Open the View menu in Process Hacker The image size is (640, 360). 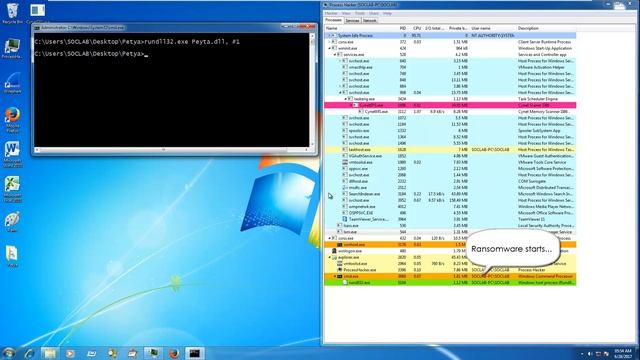346,13
